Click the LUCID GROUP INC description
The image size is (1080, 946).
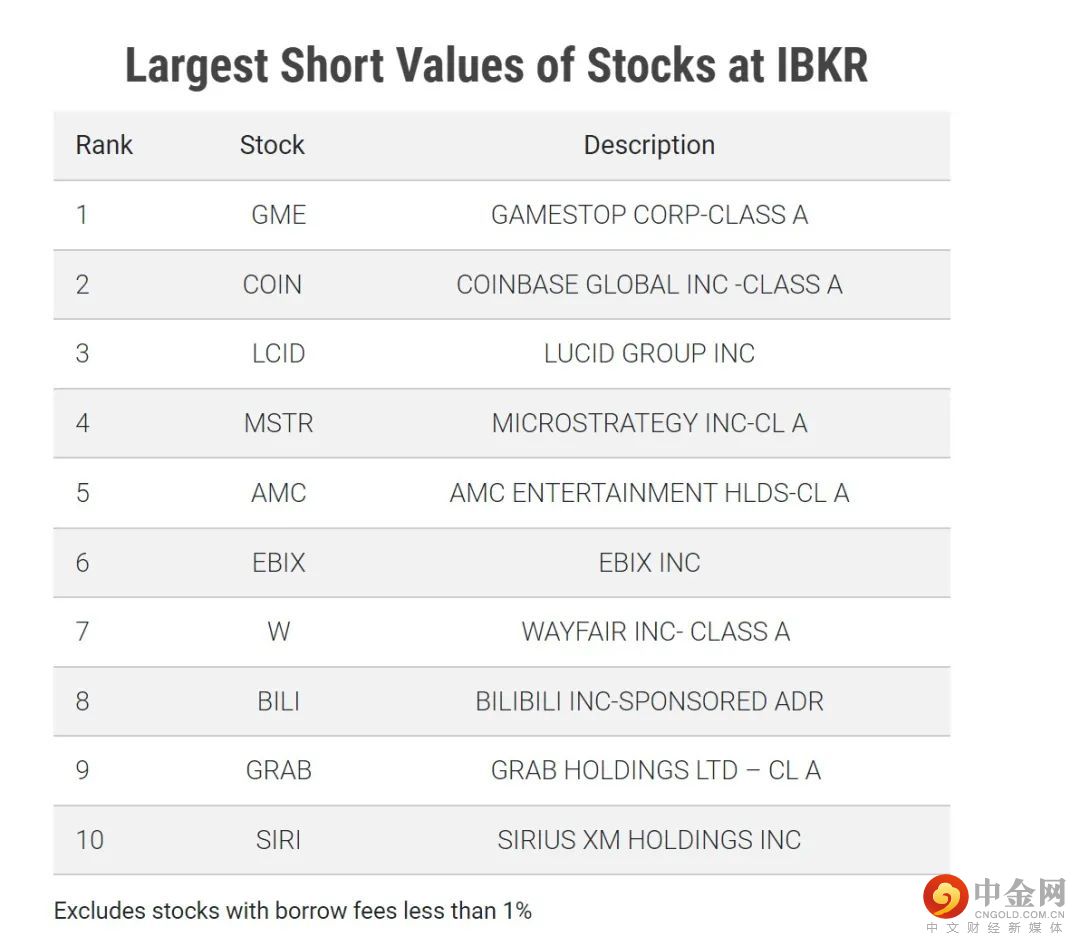(x=649, y=353)
